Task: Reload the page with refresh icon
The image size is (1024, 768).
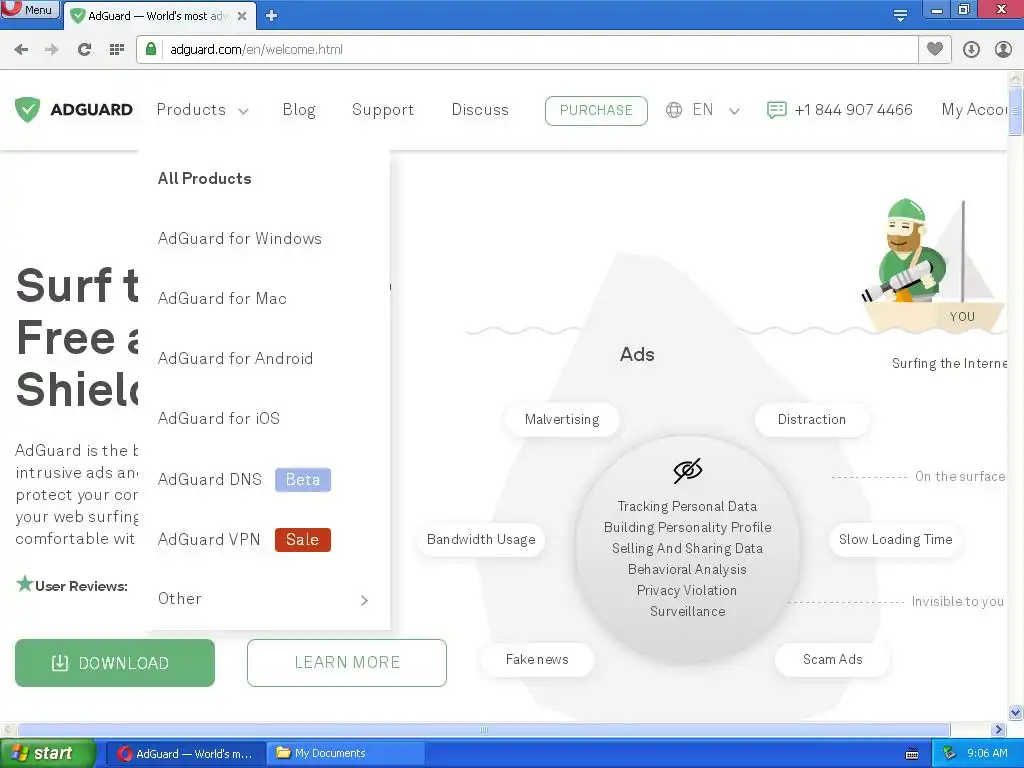Action: [x=84, y=50]
